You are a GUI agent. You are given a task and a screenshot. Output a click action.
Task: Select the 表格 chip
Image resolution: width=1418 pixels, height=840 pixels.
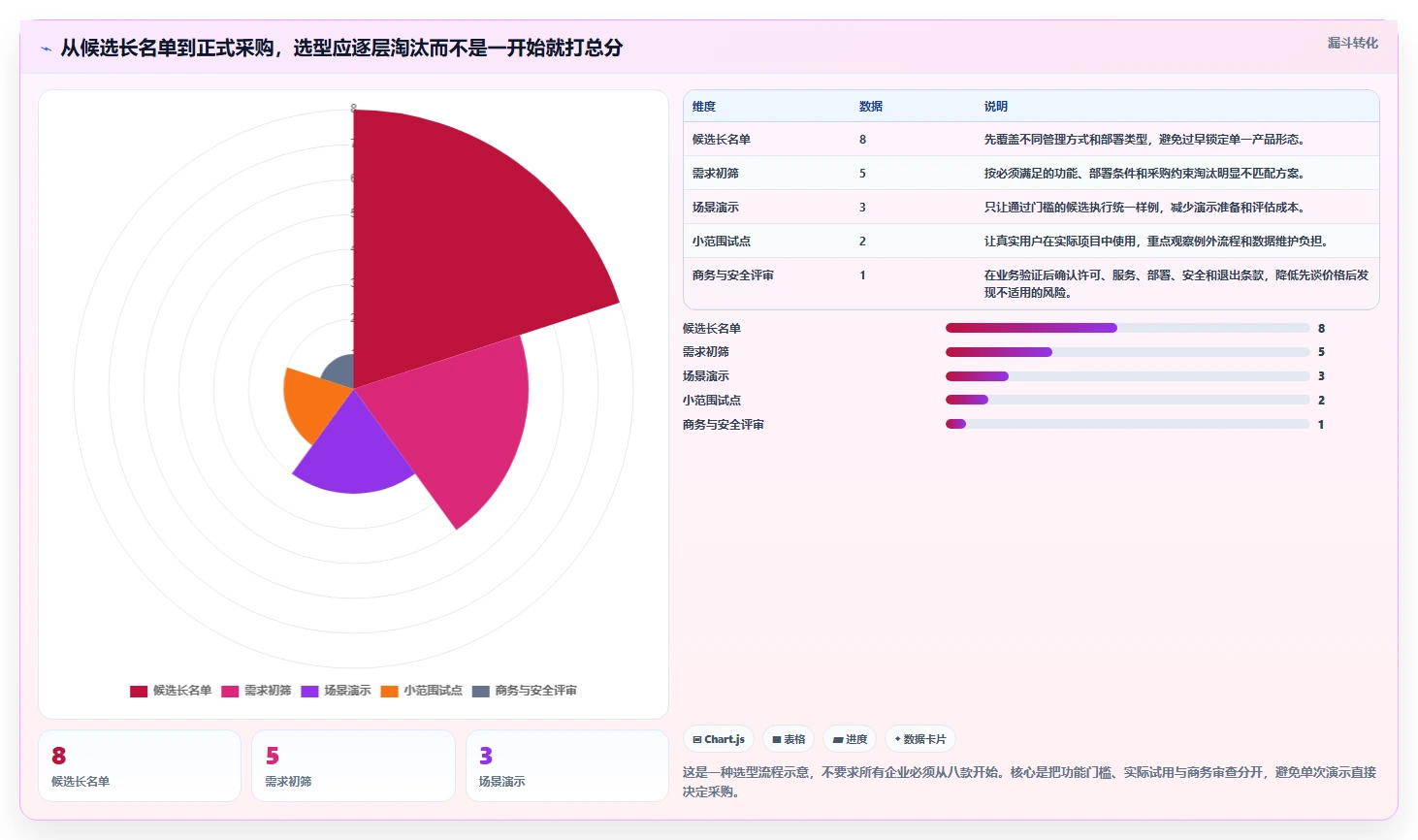[789, 739]
